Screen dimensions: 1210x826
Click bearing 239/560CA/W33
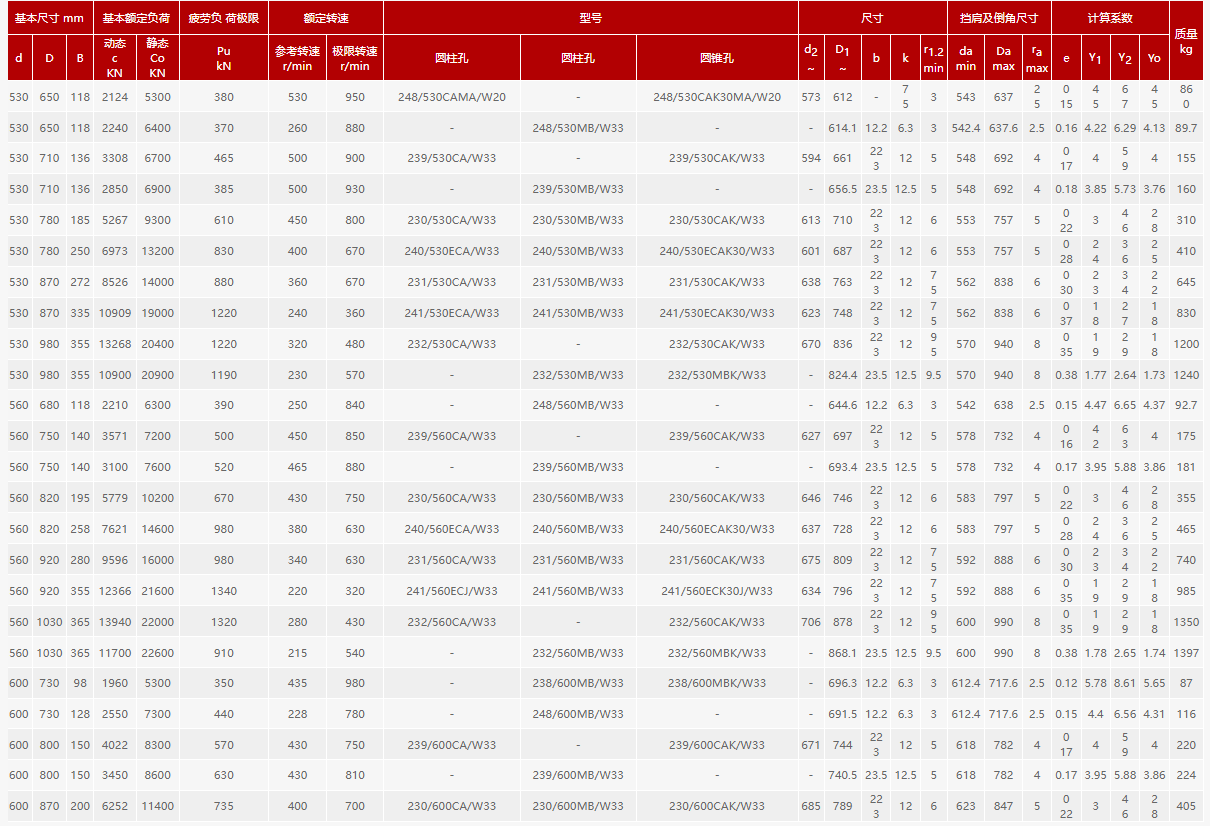click(452, 436)
